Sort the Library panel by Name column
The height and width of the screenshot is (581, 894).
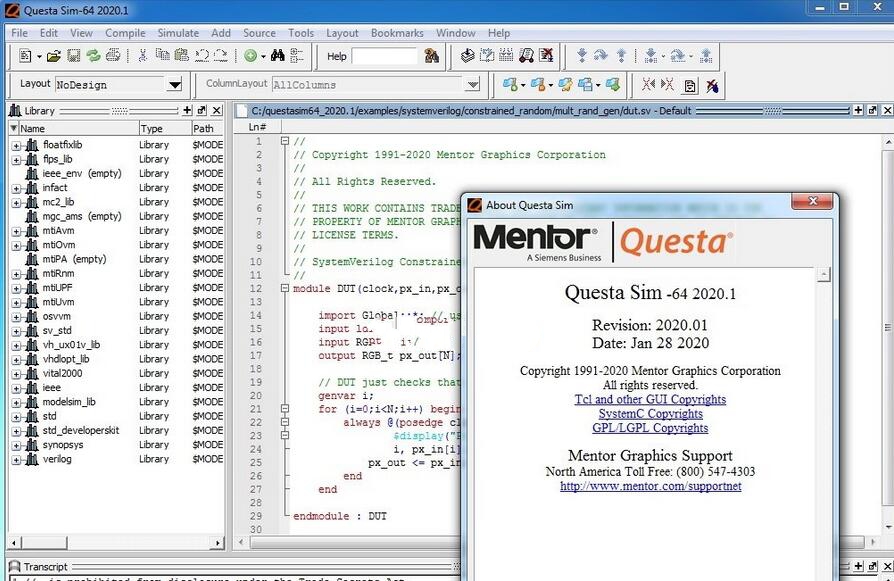[x=74, y=128]
